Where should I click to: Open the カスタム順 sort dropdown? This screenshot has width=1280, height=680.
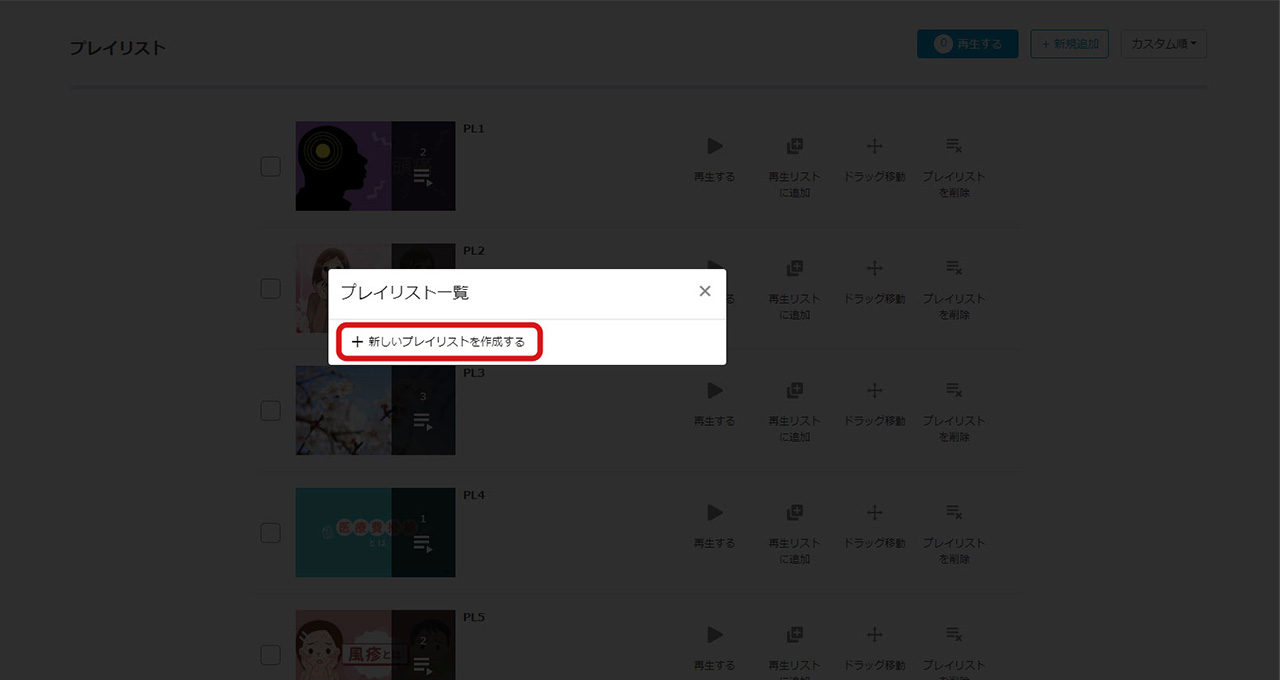click(x=1164, y=44)
